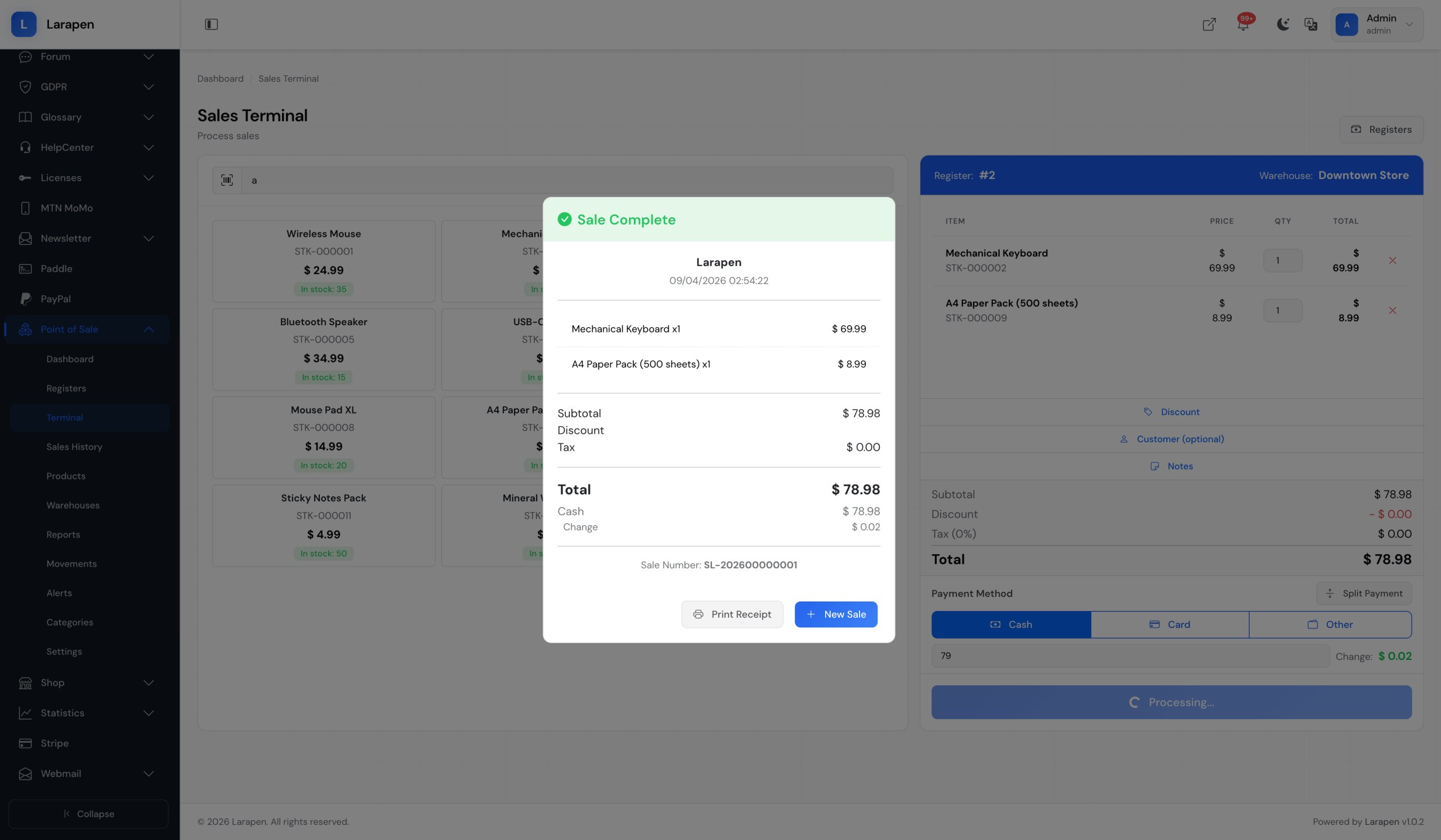
Task: Click the Split Payment button
Action: (1364, 593)
